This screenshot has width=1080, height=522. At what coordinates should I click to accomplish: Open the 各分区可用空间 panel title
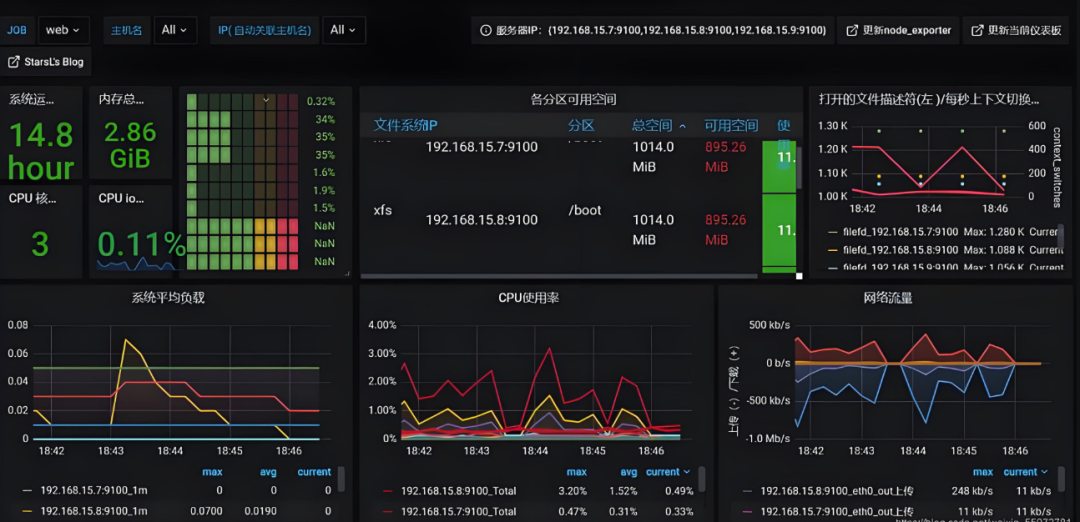click(x=573, y=99)
